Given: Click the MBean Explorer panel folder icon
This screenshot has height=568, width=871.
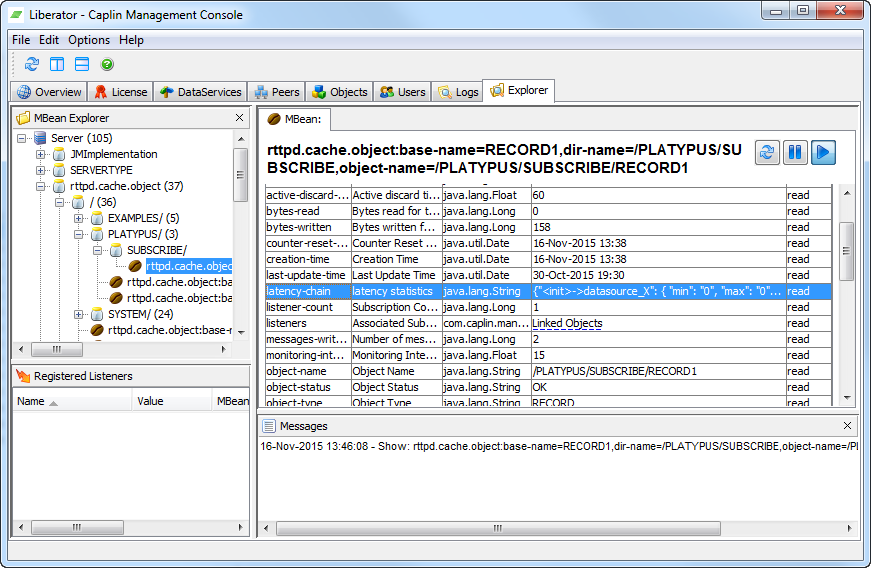Looking at the screenshot, I should (x=23, y=118).
